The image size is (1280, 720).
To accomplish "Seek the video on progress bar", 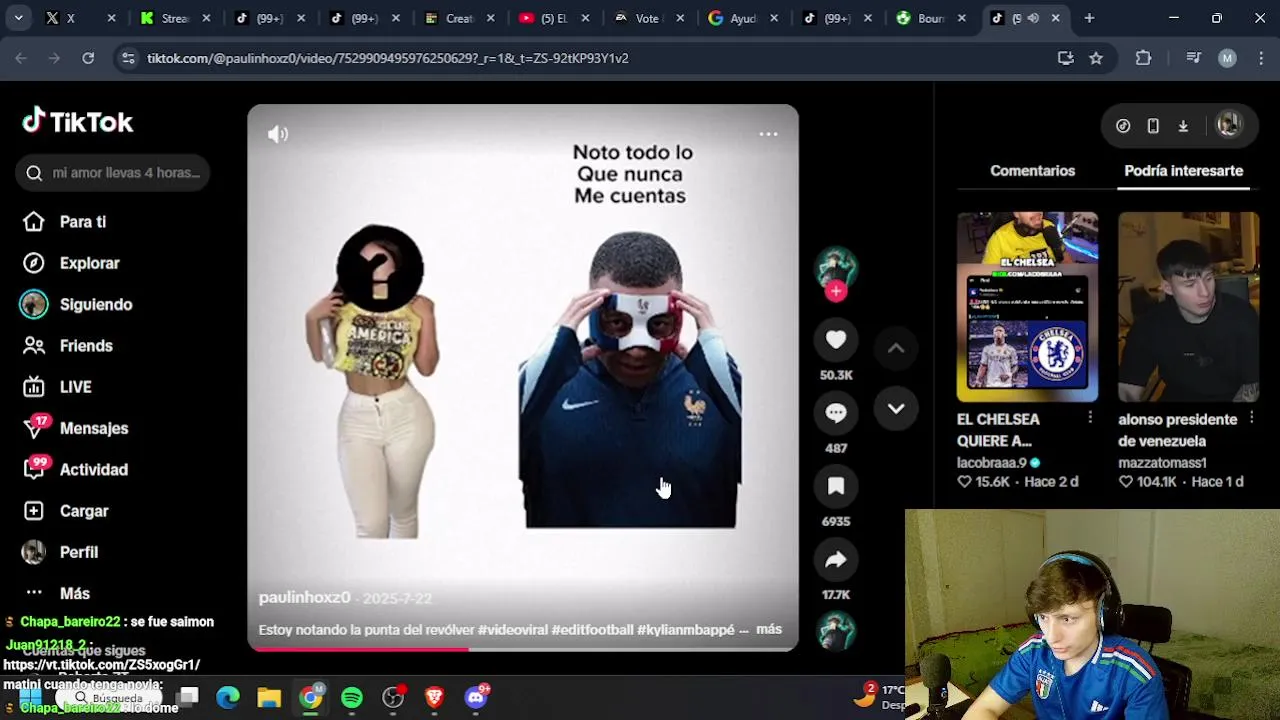I will [523, 649].
